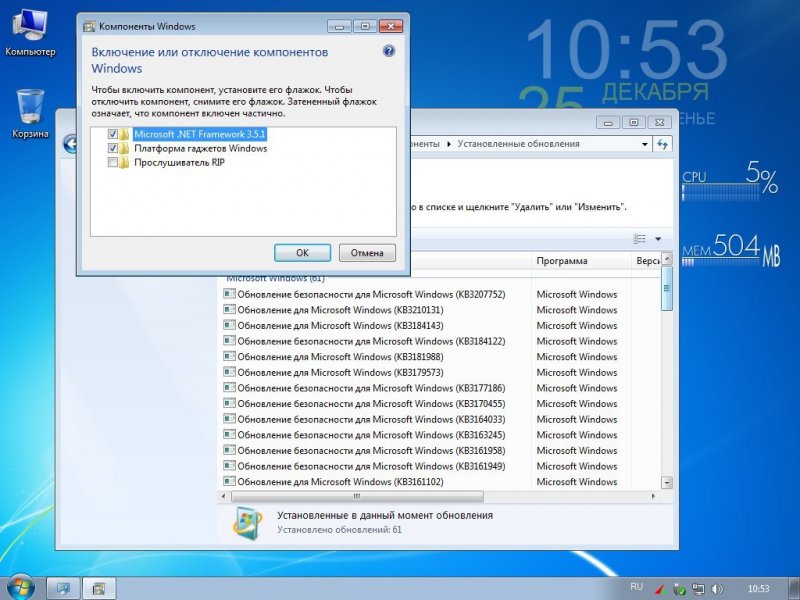
Task: Click the Установленные обновления breadcrumb
Action: tap(518, 144)
